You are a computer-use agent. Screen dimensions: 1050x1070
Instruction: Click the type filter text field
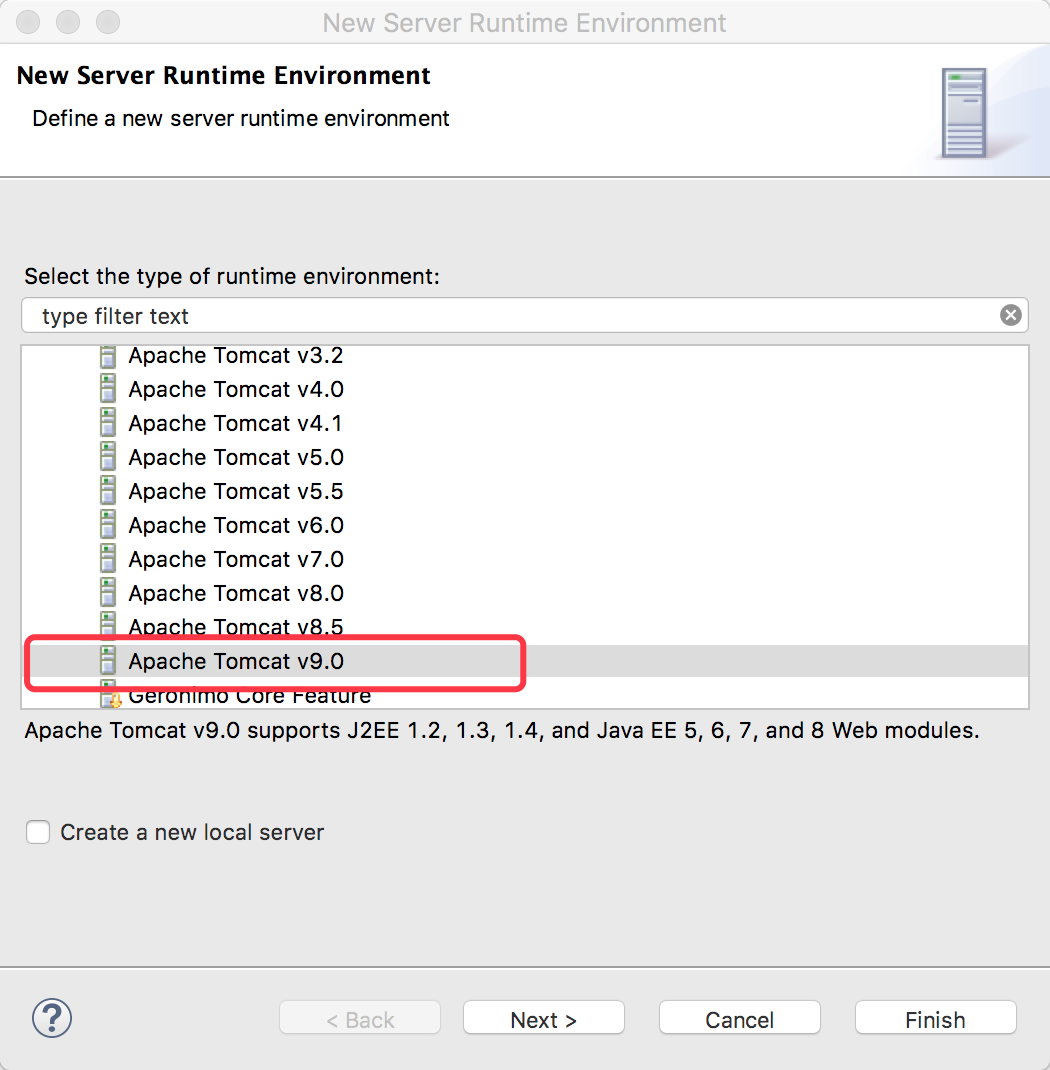tap(400, 314)
